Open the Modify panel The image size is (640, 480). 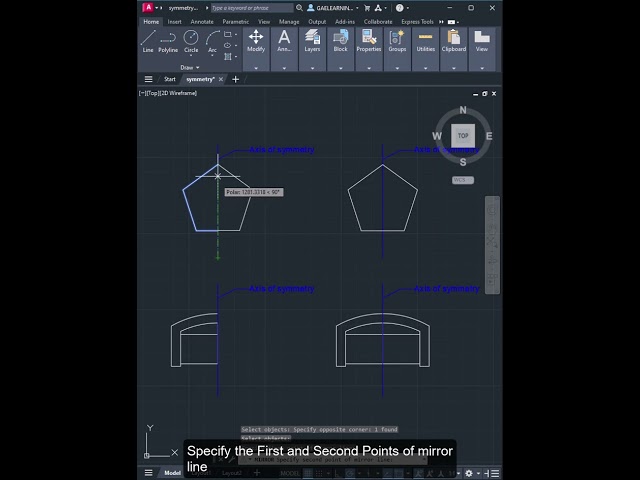[256, 41]
